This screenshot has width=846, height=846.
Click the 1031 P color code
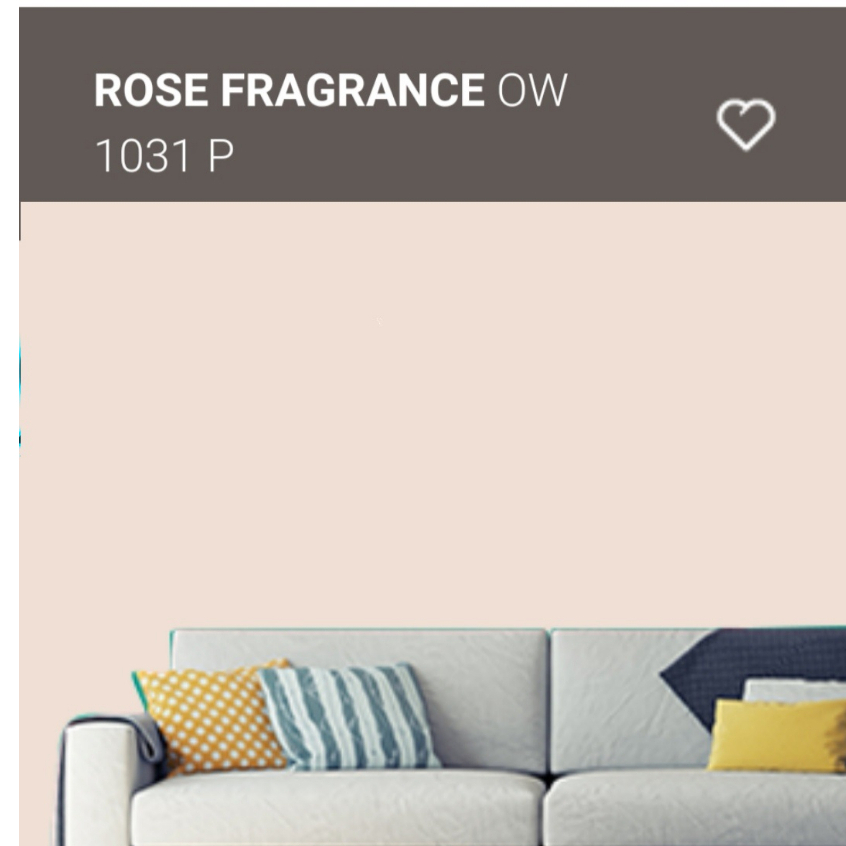click(165, 155)
